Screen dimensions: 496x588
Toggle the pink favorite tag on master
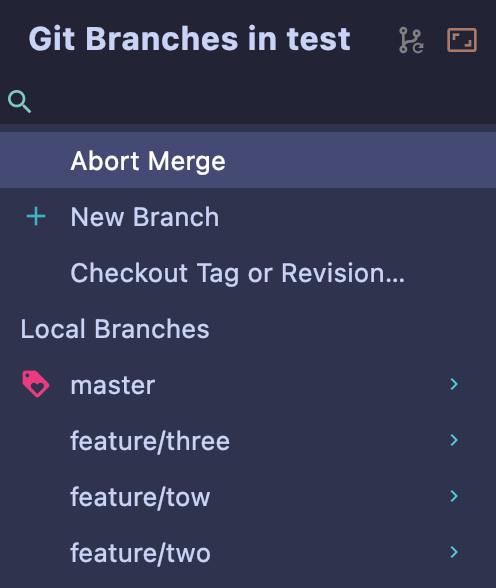coord(36,384)
